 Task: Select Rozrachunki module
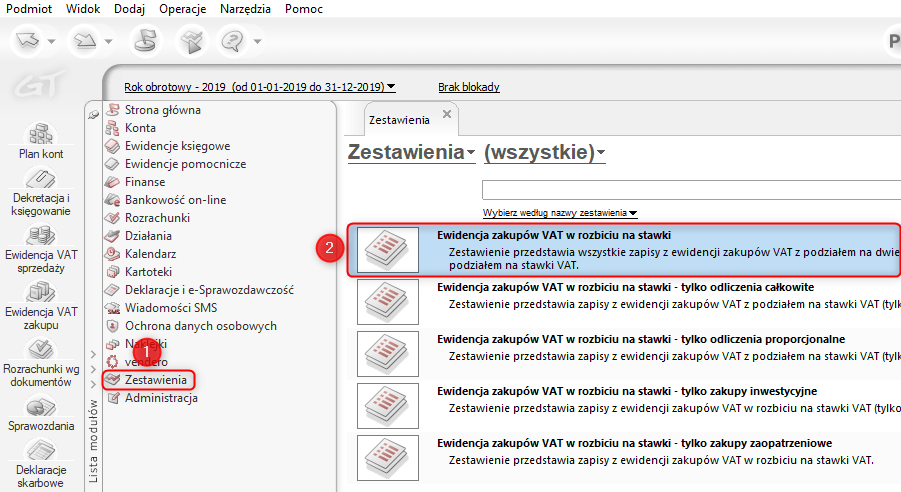pyautogui.click(x=157, y=218)
